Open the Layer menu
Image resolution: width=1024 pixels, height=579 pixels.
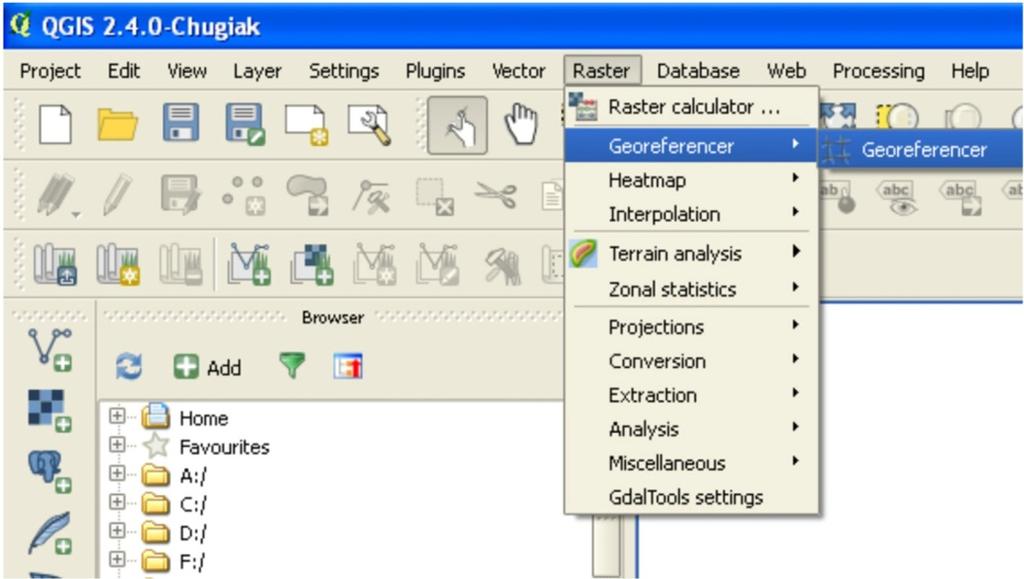pyautogui.click(x=257, y=70)
